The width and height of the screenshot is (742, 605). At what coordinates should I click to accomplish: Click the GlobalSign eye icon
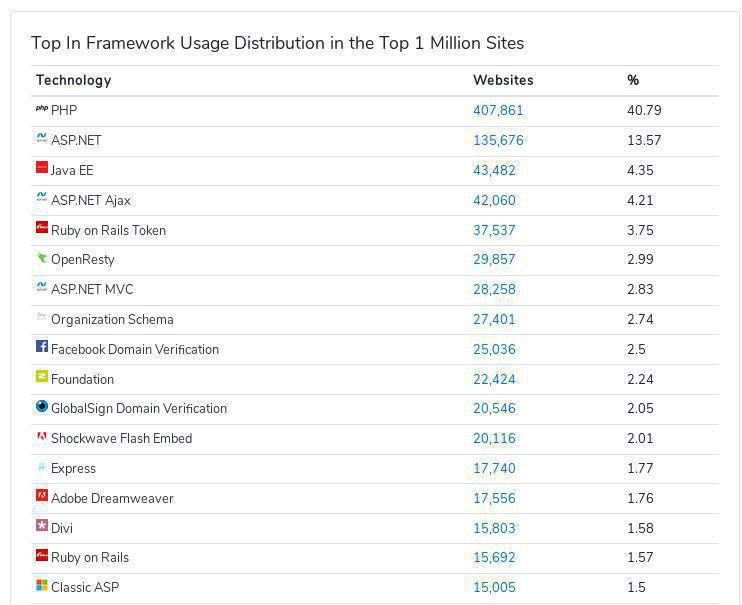(x=42, y=406)
